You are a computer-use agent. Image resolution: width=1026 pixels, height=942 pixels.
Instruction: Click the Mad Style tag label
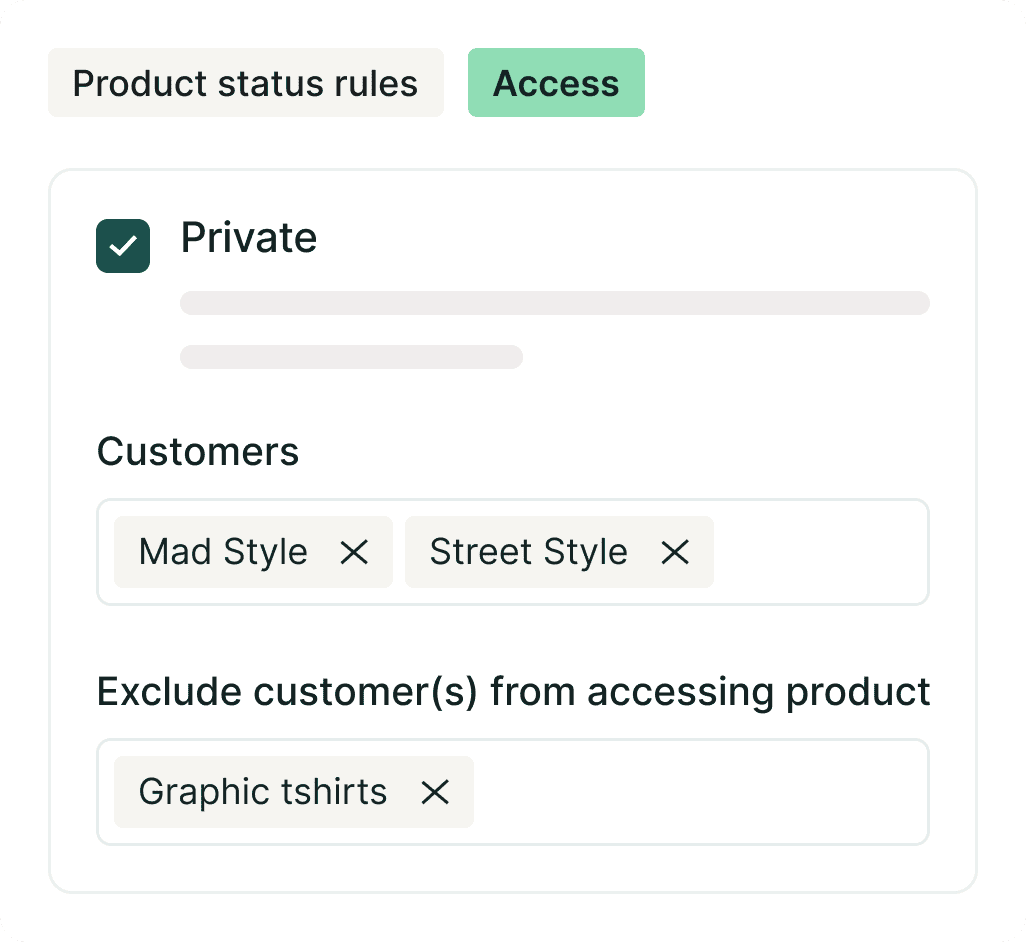click(223, 552)
